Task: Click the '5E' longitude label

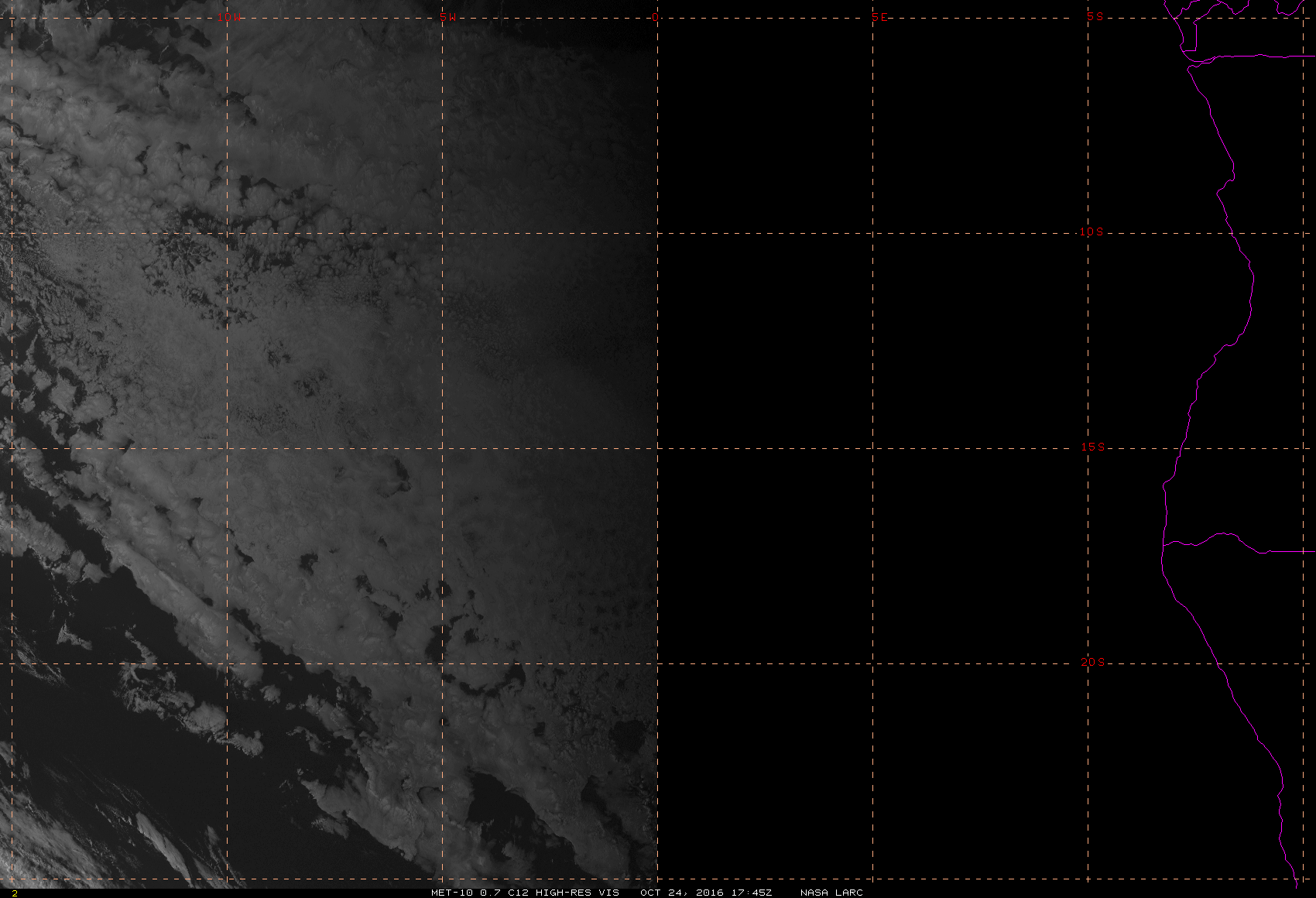Action: click(879, 17)
